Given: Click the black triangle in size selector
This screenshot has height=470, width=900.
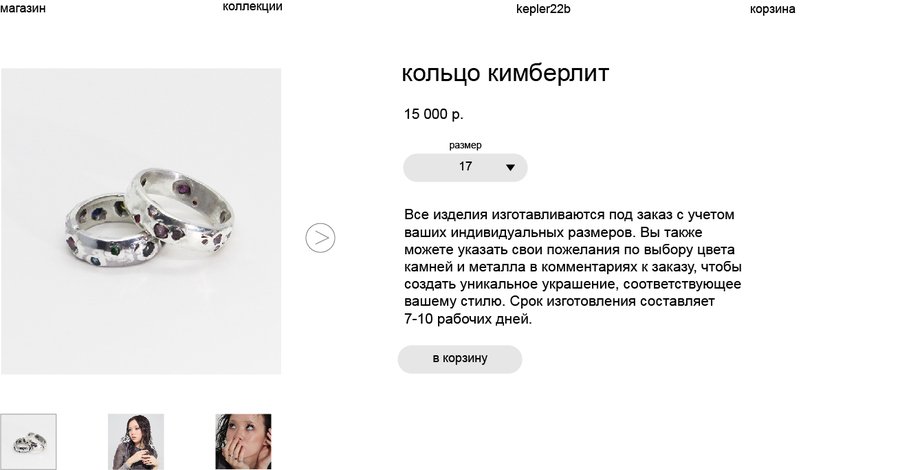Looking at the screenshot, I should (x=510, y=168).
